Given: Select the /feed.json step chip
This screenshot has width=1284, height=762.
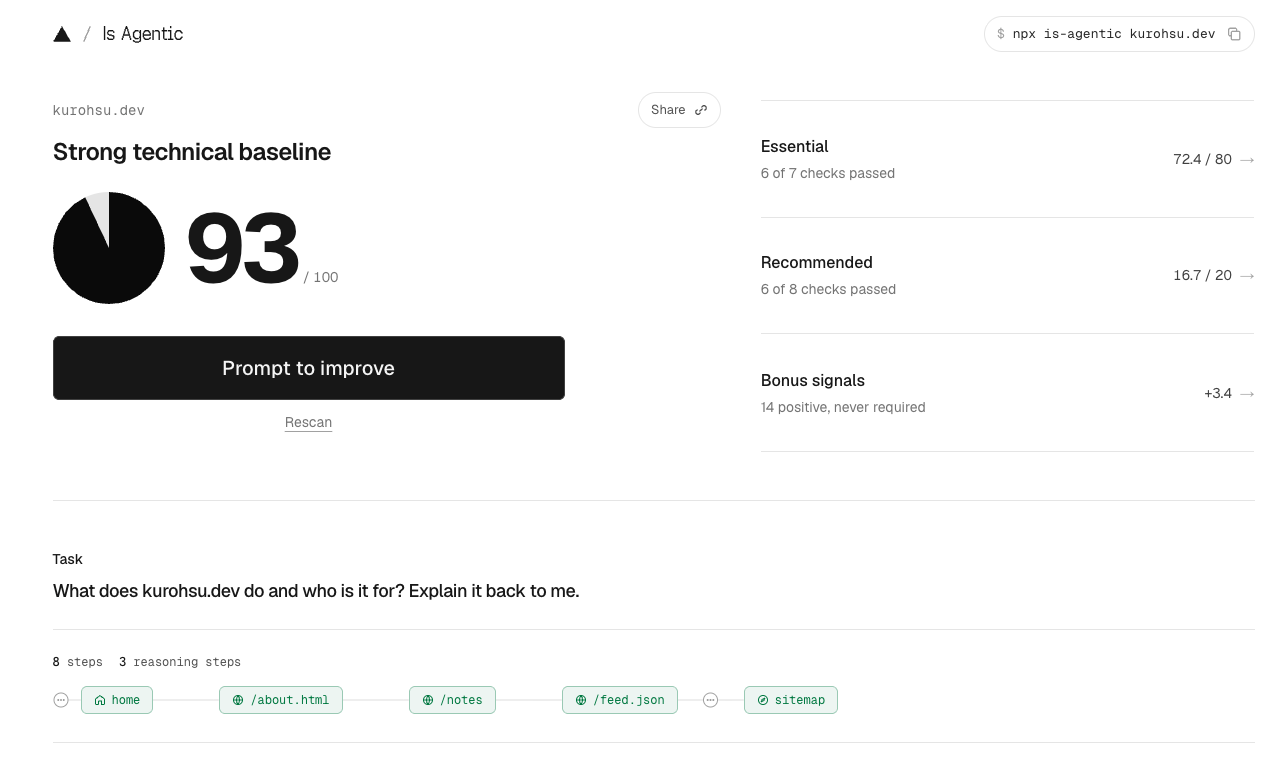Looking at the screenshot, I should point(620,700).
